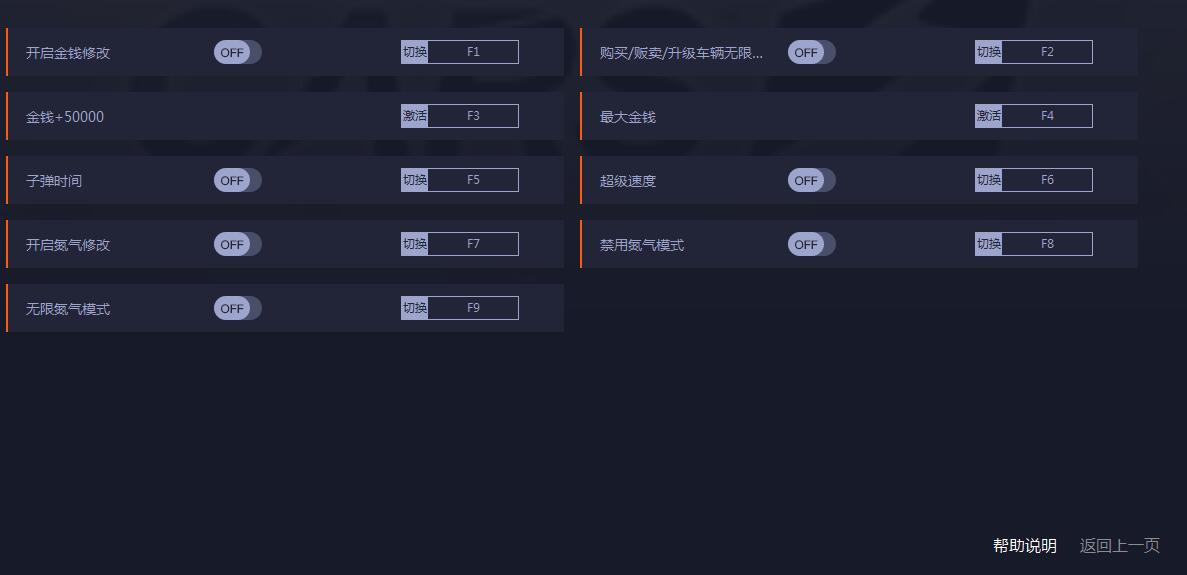This screenshot has height=575, width=1187.
Task: Click 切换 button beside F5
Action: pyautogui.click(x=415, y=180)
